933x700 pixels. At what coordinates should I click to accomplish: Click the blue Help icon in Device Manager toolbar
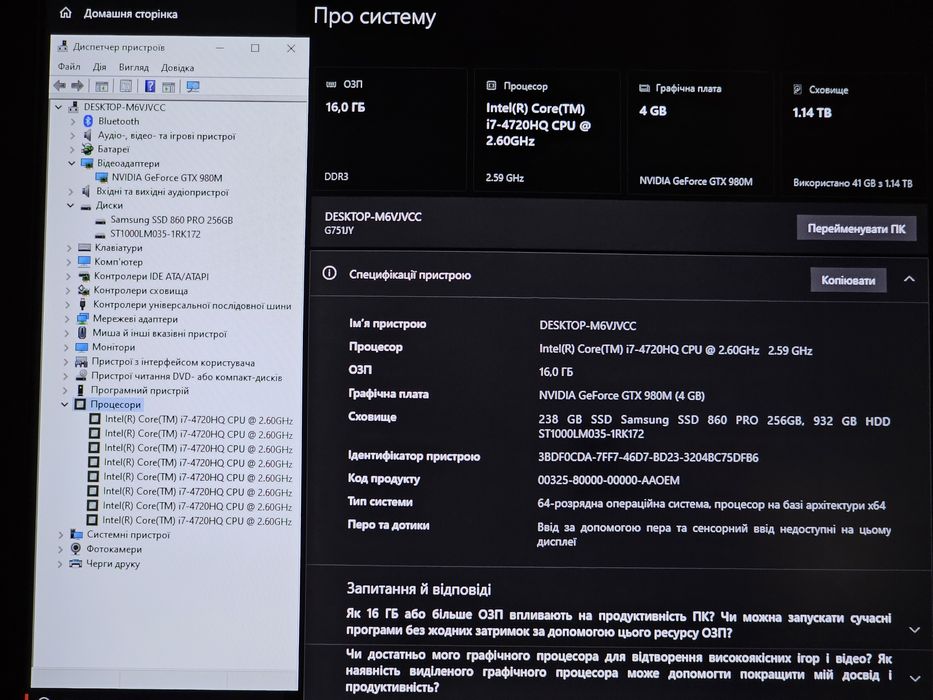(150, 86)
